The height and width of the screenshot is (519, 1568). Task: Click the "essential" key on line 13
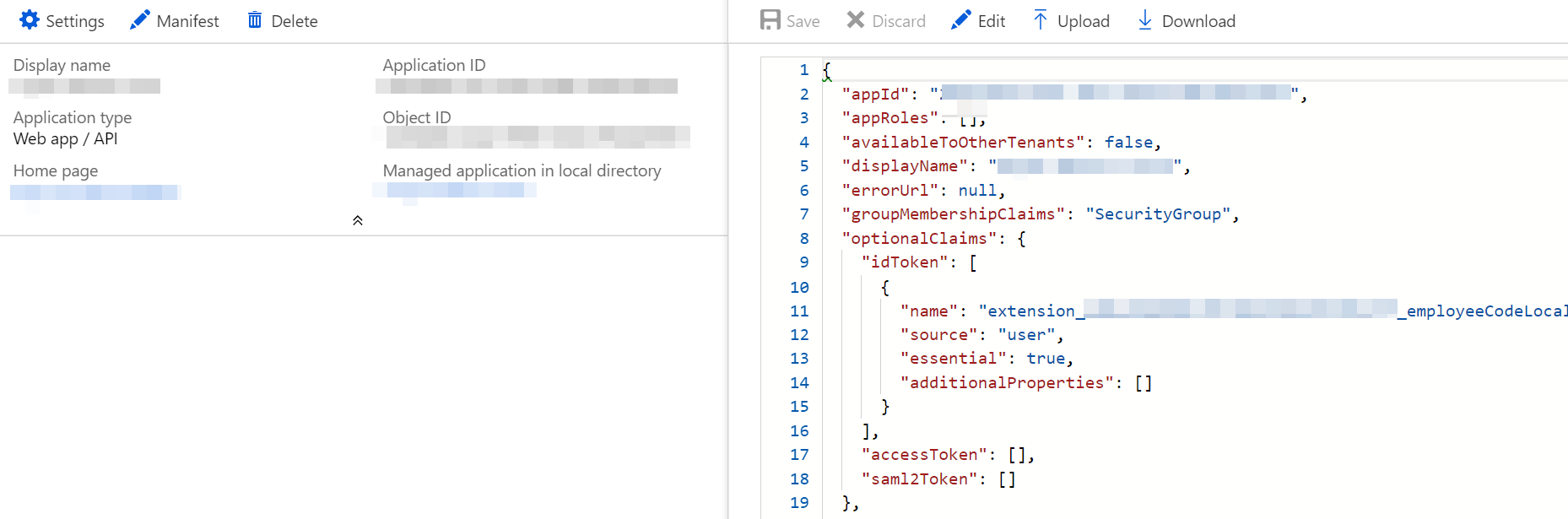pyautogui.click(x=954, y=359)
